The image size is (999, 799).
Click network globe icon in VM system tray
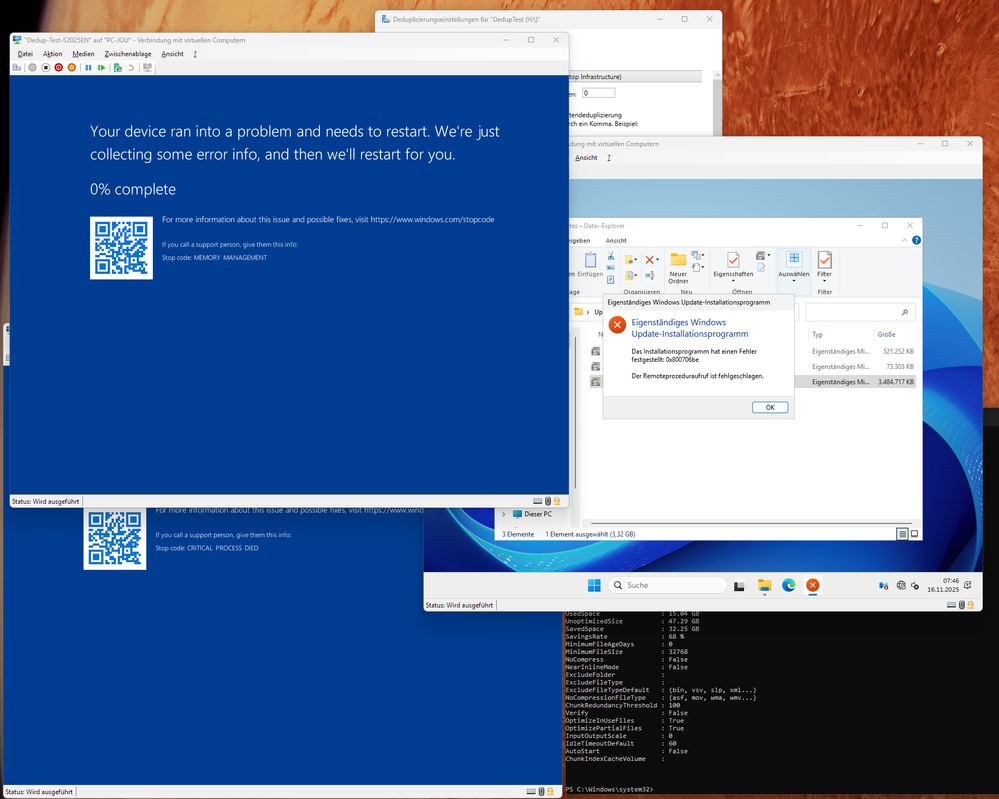[901, 586]
